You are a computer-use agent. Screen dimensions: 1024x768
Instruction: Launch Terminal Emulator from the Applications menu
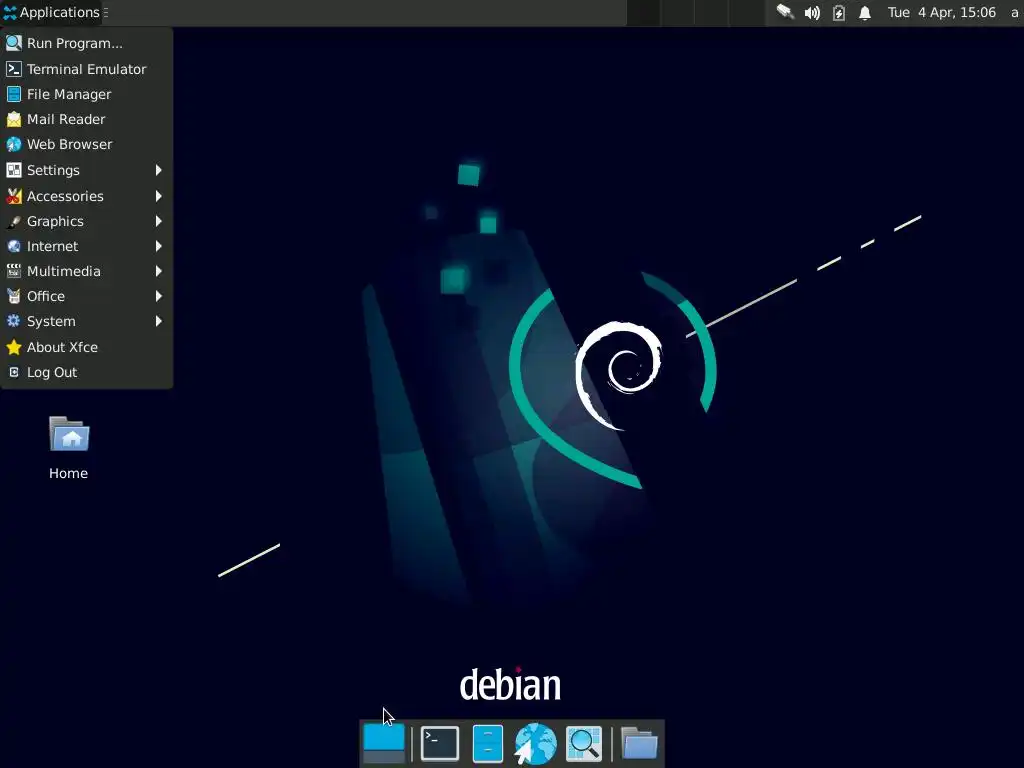(86, 69)
